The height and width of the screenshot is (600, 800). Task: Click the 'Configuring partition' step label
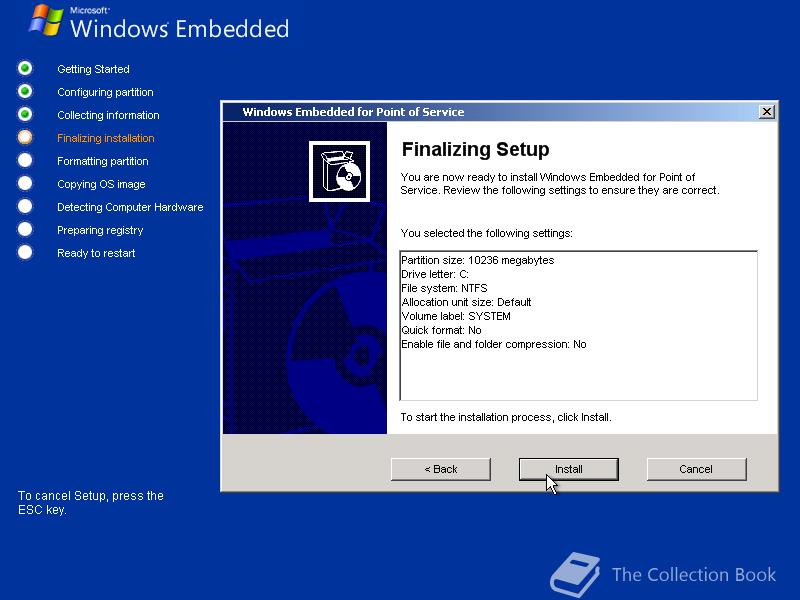point(105,92)
